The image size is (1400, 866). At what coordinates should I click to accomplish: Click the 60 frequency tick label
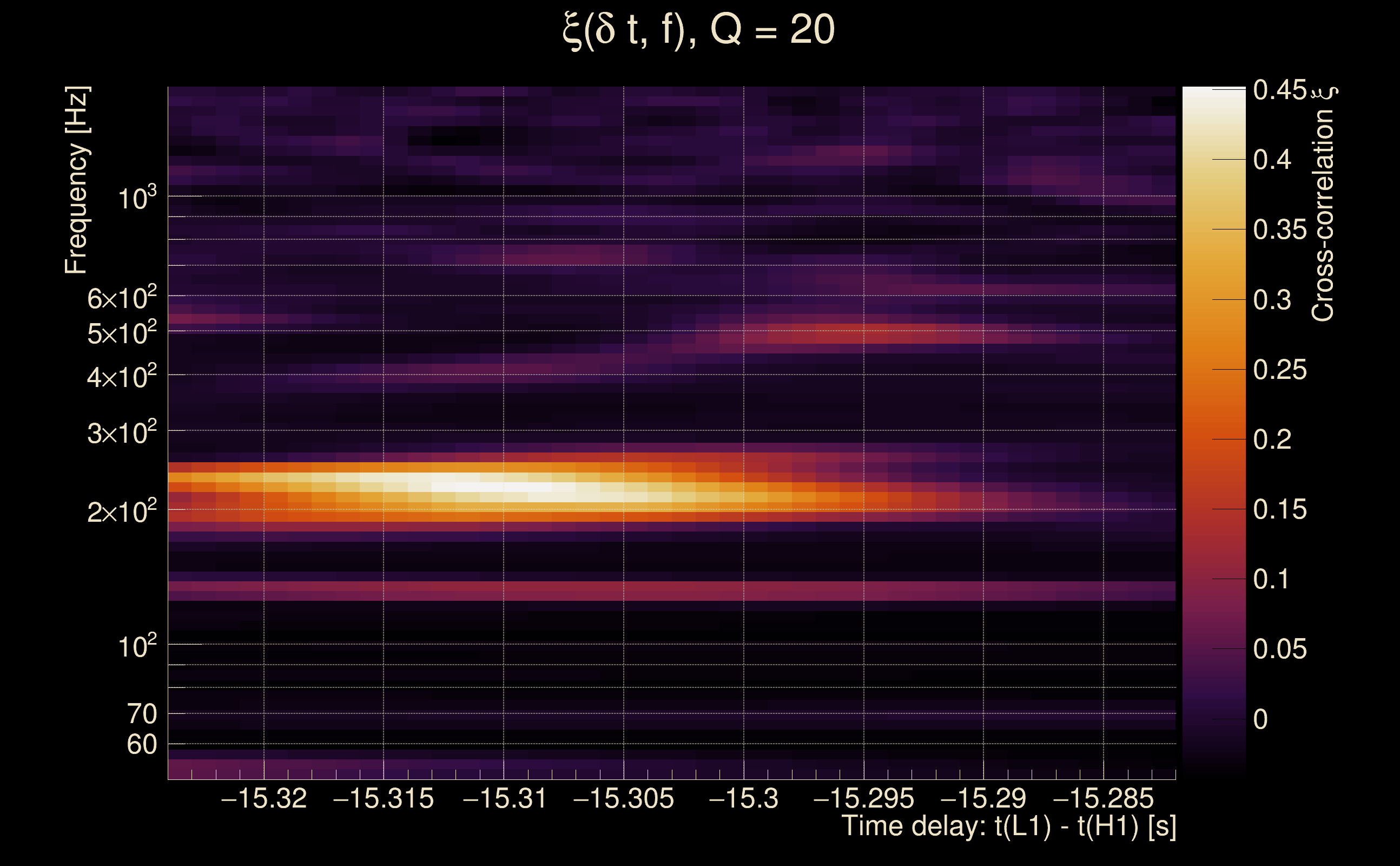click(x=141, y=745)
